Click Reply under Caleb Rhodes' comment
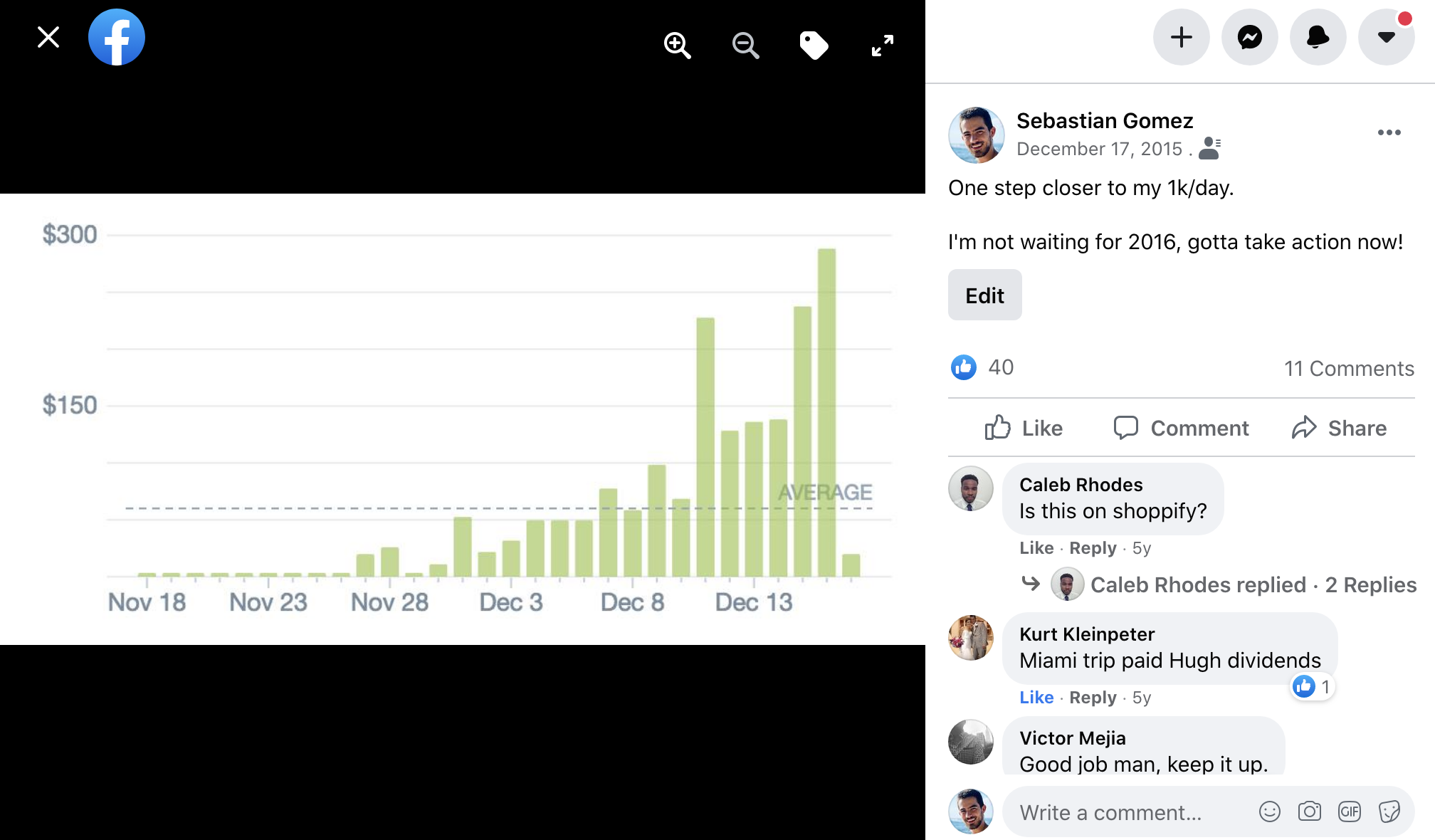Viewport: 1435px width, 840px height. coord(1093,547)
